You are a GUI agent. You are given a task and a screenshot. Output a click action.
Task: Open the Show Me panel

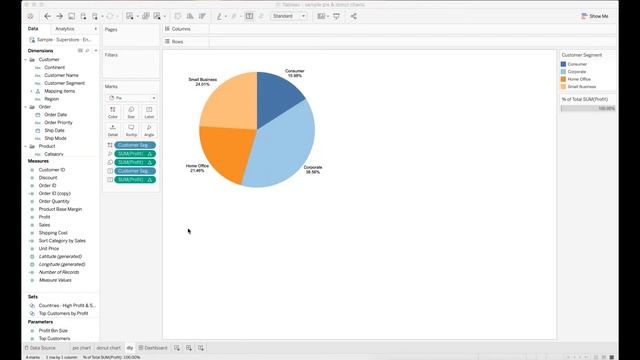pos(595,16)
